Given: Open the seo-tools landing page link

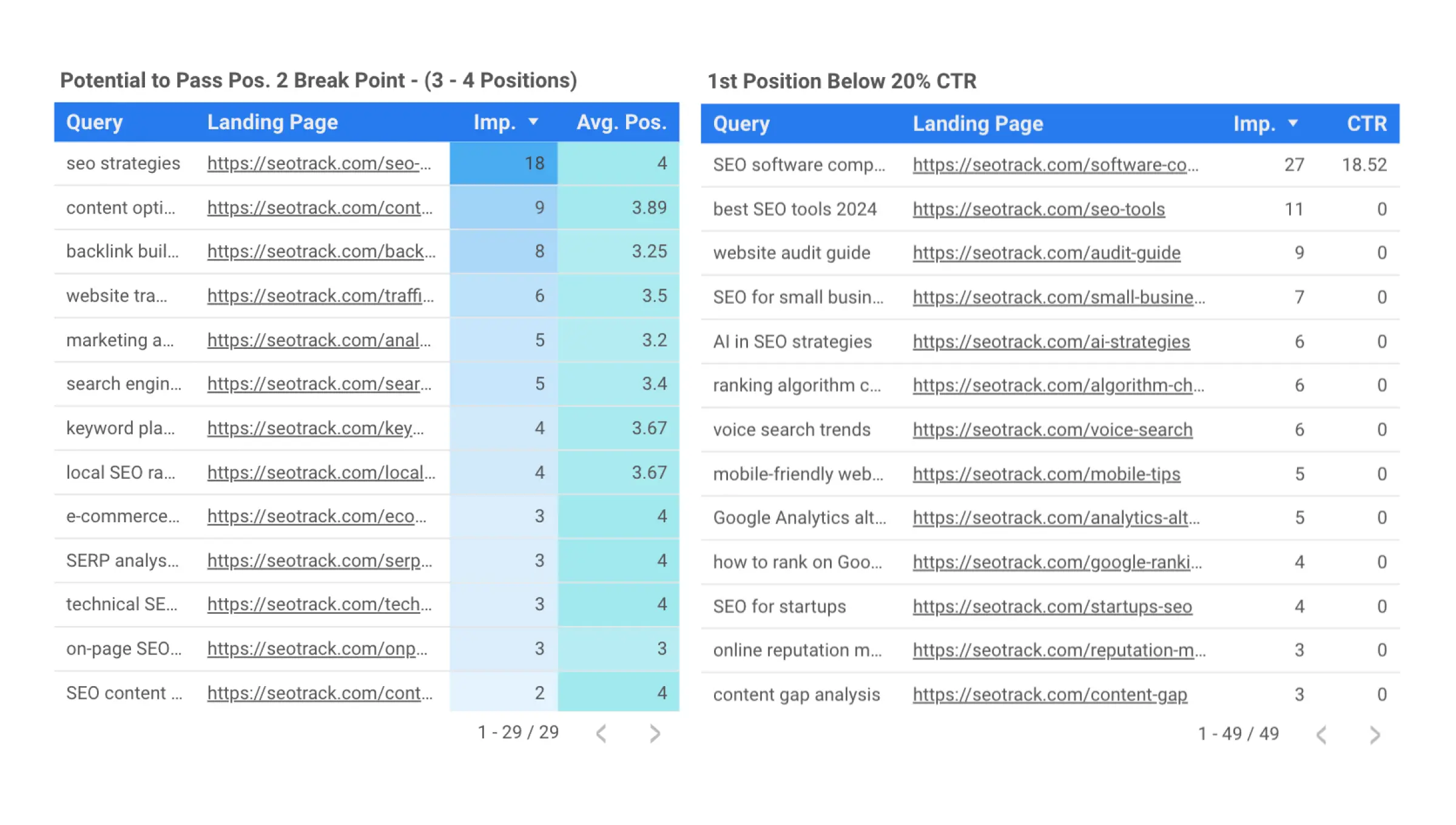Looking at the screenshot, I should coord(1038,209).
